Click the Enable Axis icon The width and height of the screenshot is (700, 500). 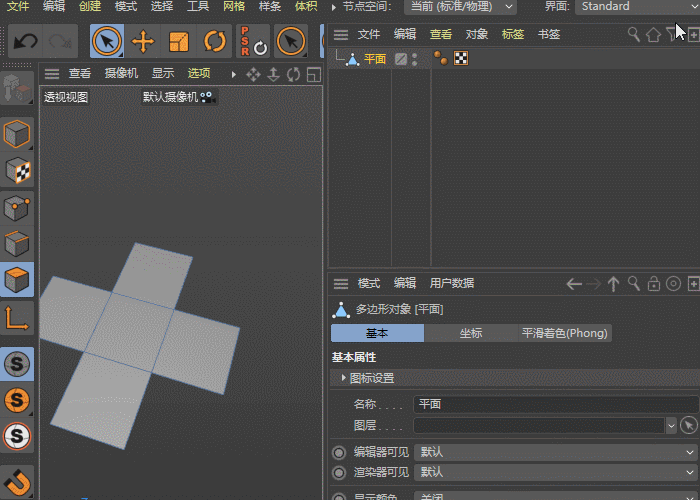(x=17, y=317)
